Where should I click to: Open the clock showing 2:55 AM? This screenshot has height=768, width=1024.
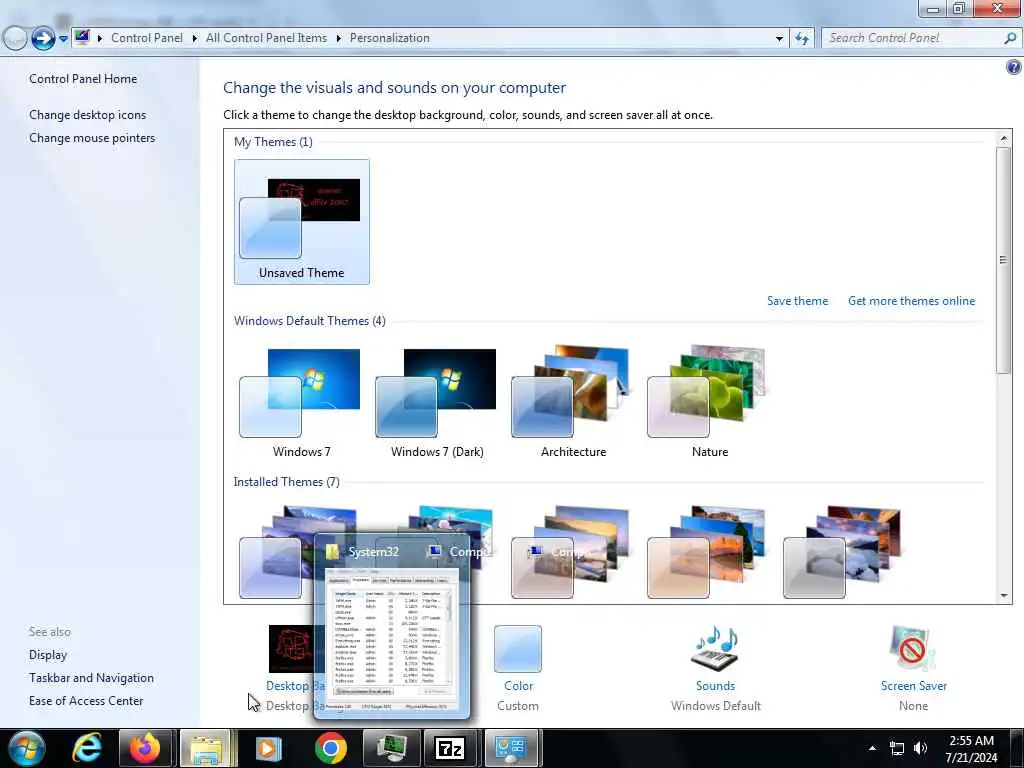point(971,749)
